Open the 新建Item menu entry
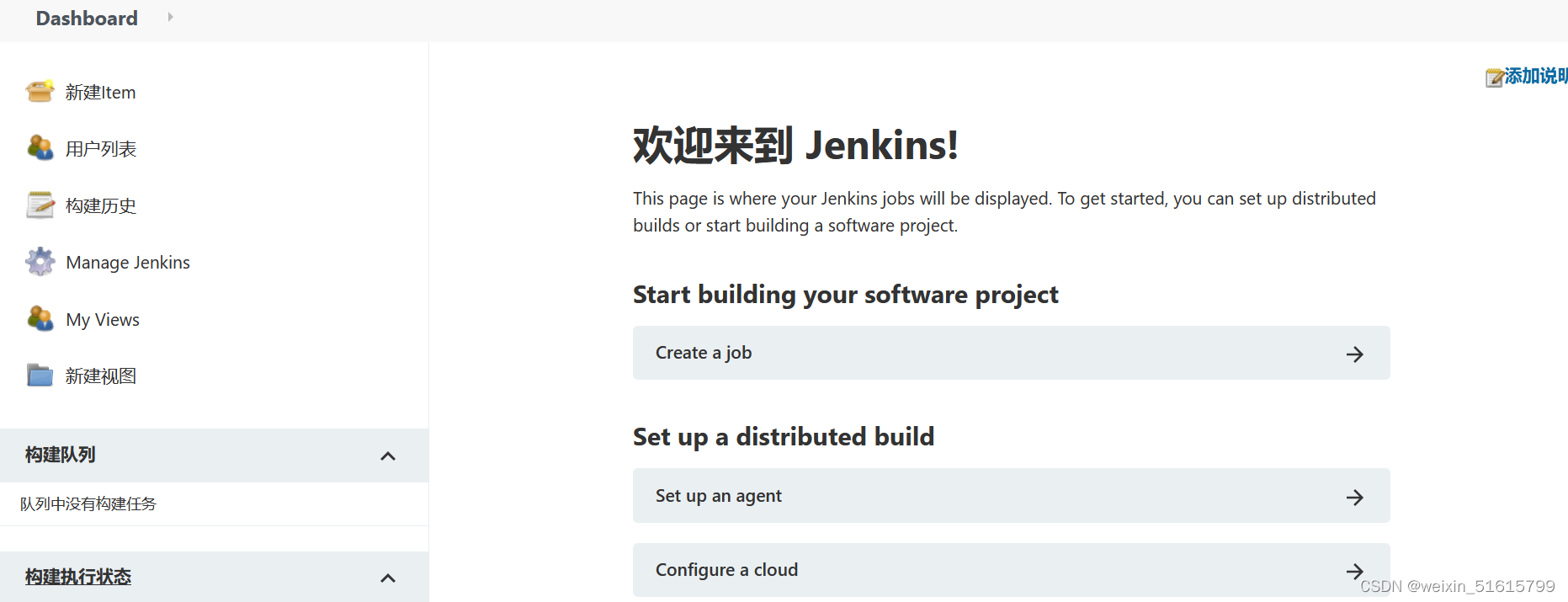This screenshot has height=602, width=1568. tap(100, 92)
